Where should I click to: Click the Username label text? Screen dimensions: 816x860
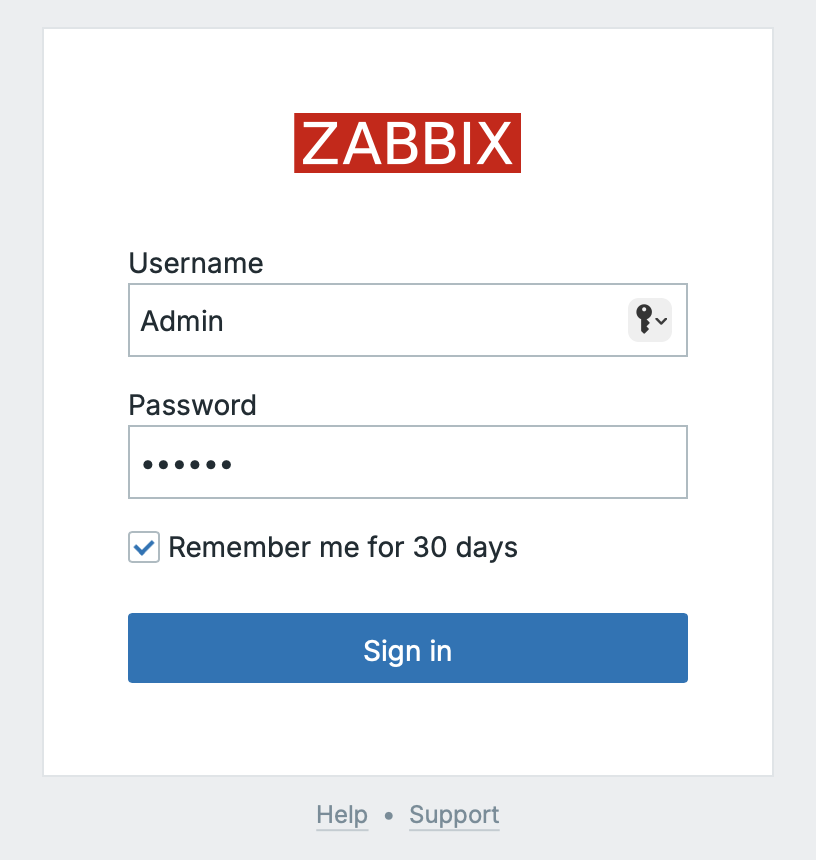click(x=196, y=263)
